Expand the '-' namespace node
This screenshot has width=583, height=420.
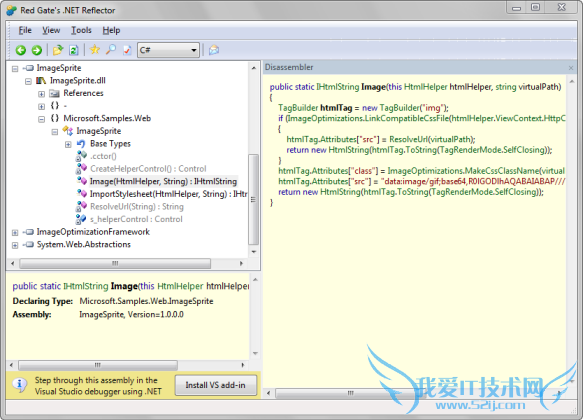42,107
